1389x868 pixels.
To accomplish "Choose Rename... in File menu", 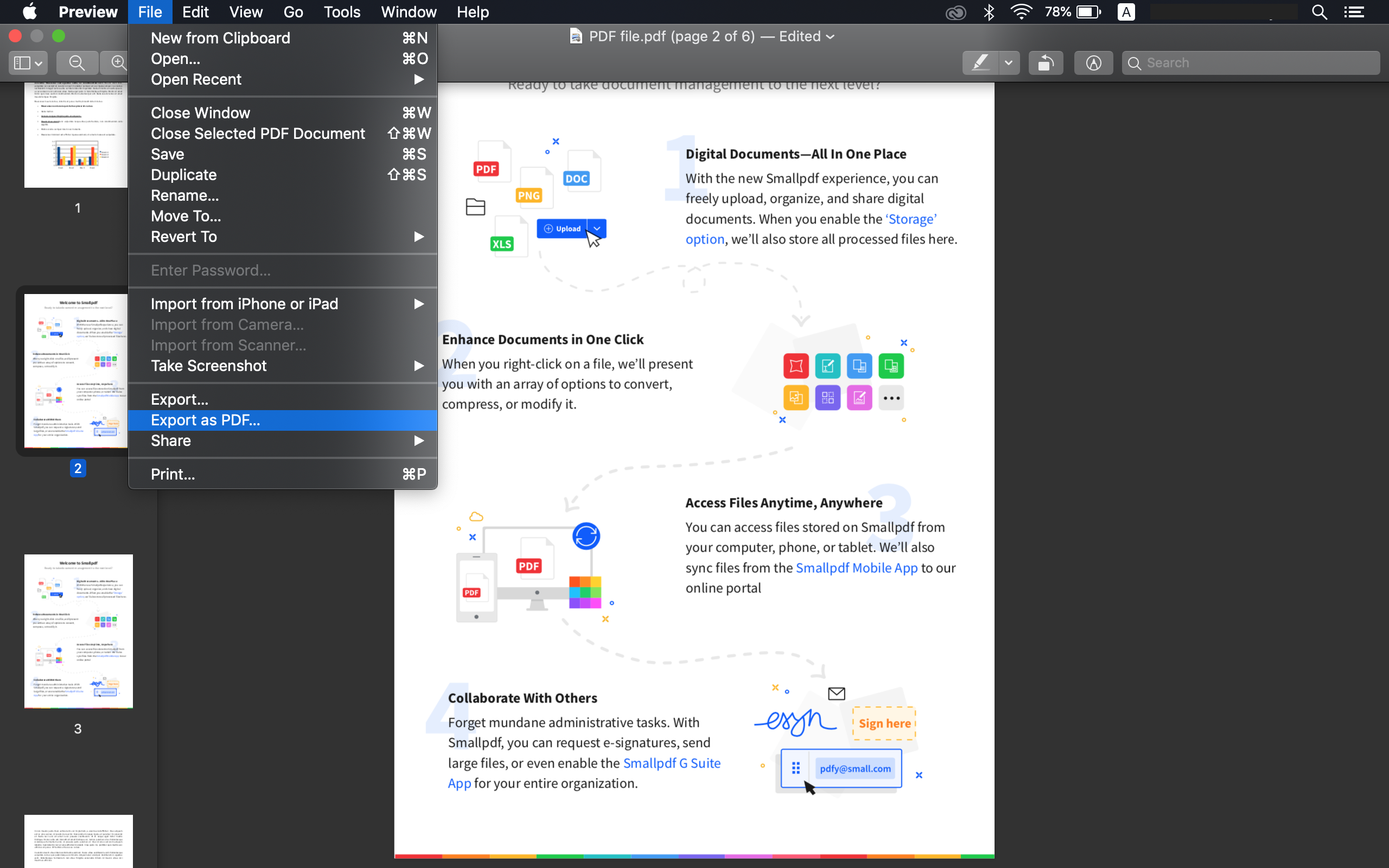I will (282, 195).
